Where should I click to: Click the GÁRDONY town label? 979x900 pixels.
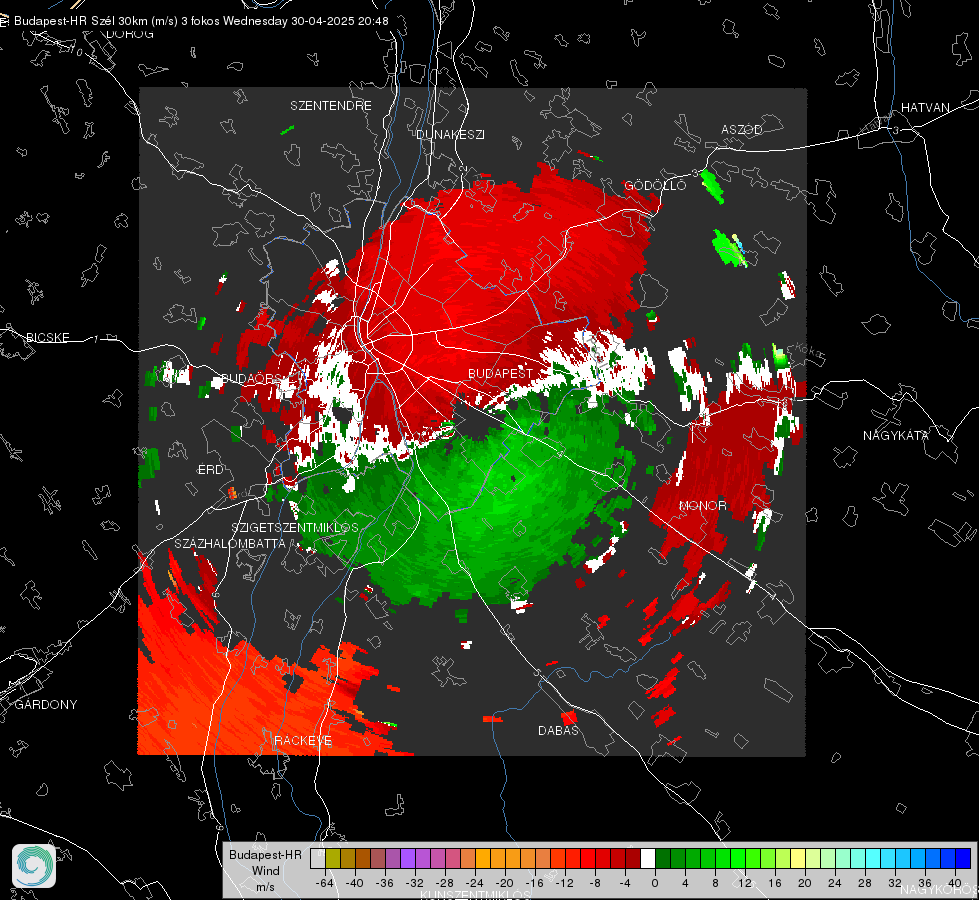click(46, 705)
